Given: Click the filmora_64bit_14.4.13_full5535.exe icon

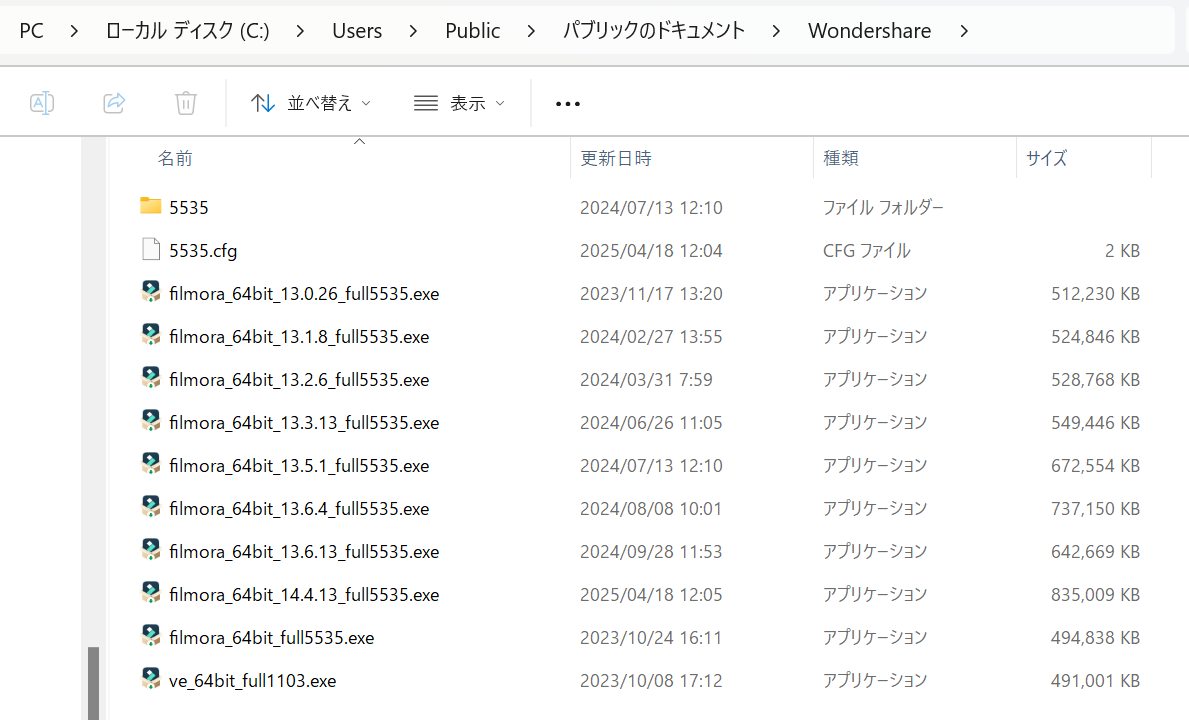Looking at the screenshot, I should (151, 593).
